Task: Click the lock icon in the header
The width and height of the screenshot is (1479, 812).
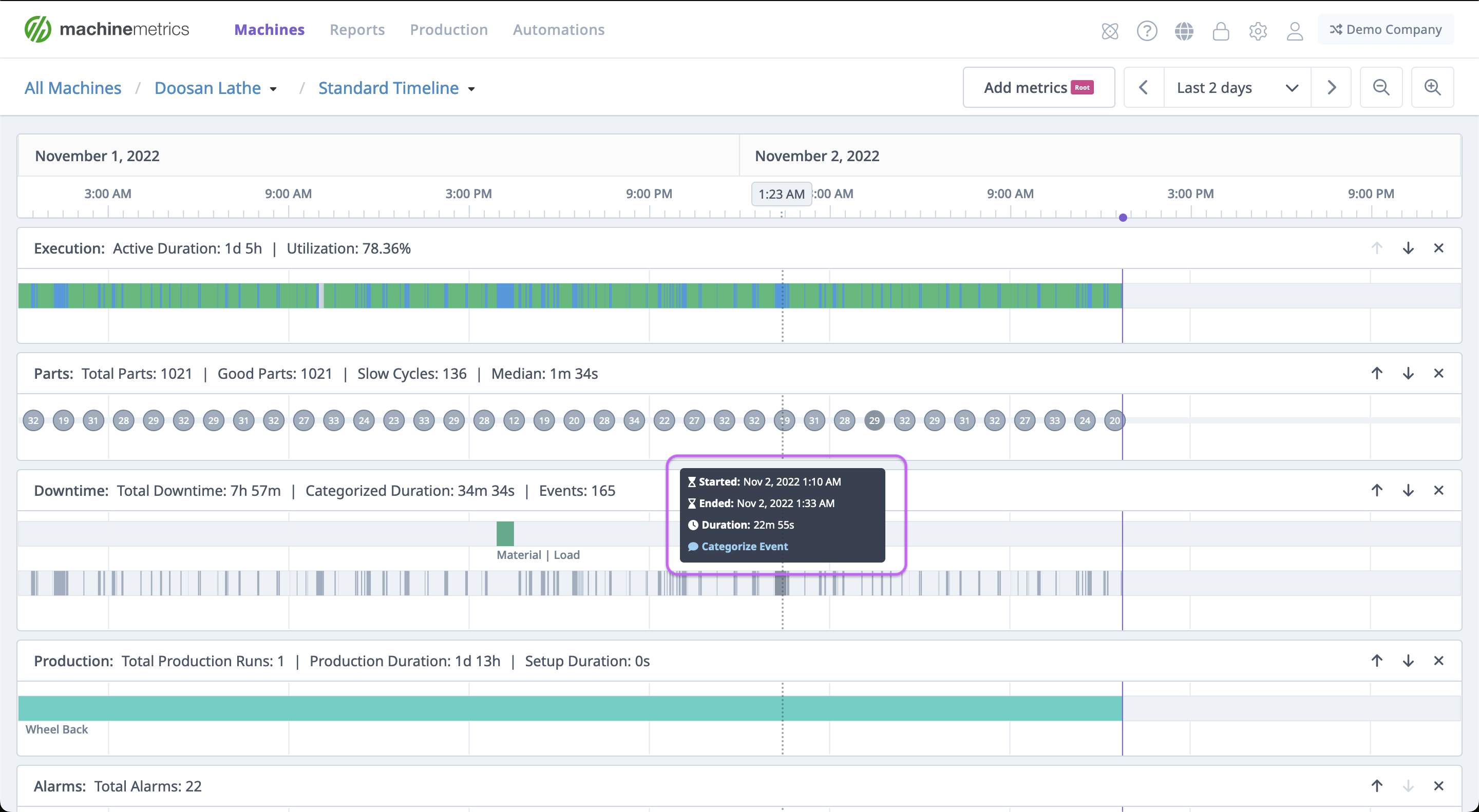Action: pos(1221,31)
